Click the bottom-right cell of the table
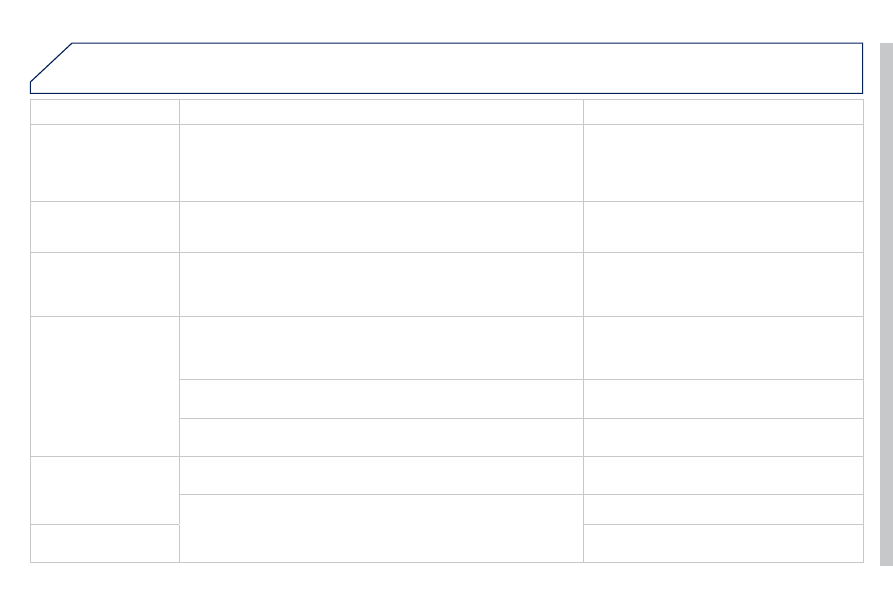This screenshot has height=595, width=893. click(x=723, y=543)
